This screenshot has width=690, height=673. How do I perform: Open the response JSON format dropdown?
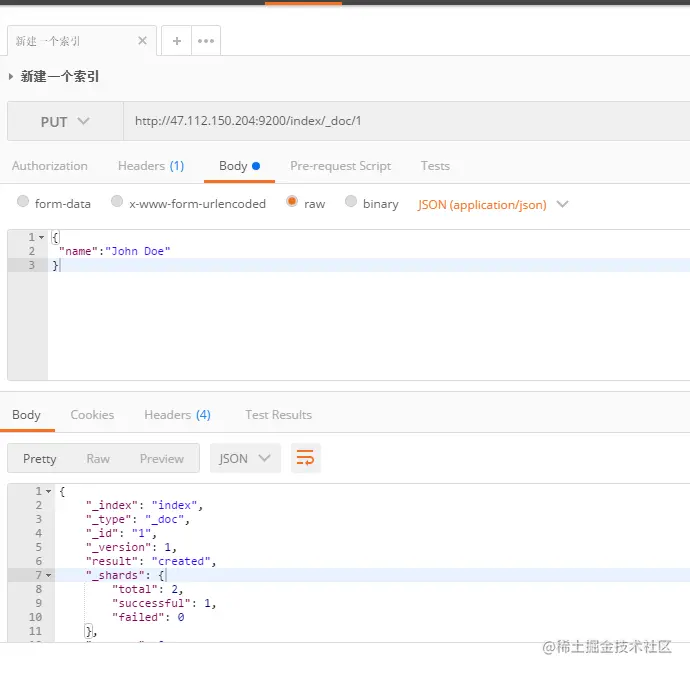(x=245, y=459)
